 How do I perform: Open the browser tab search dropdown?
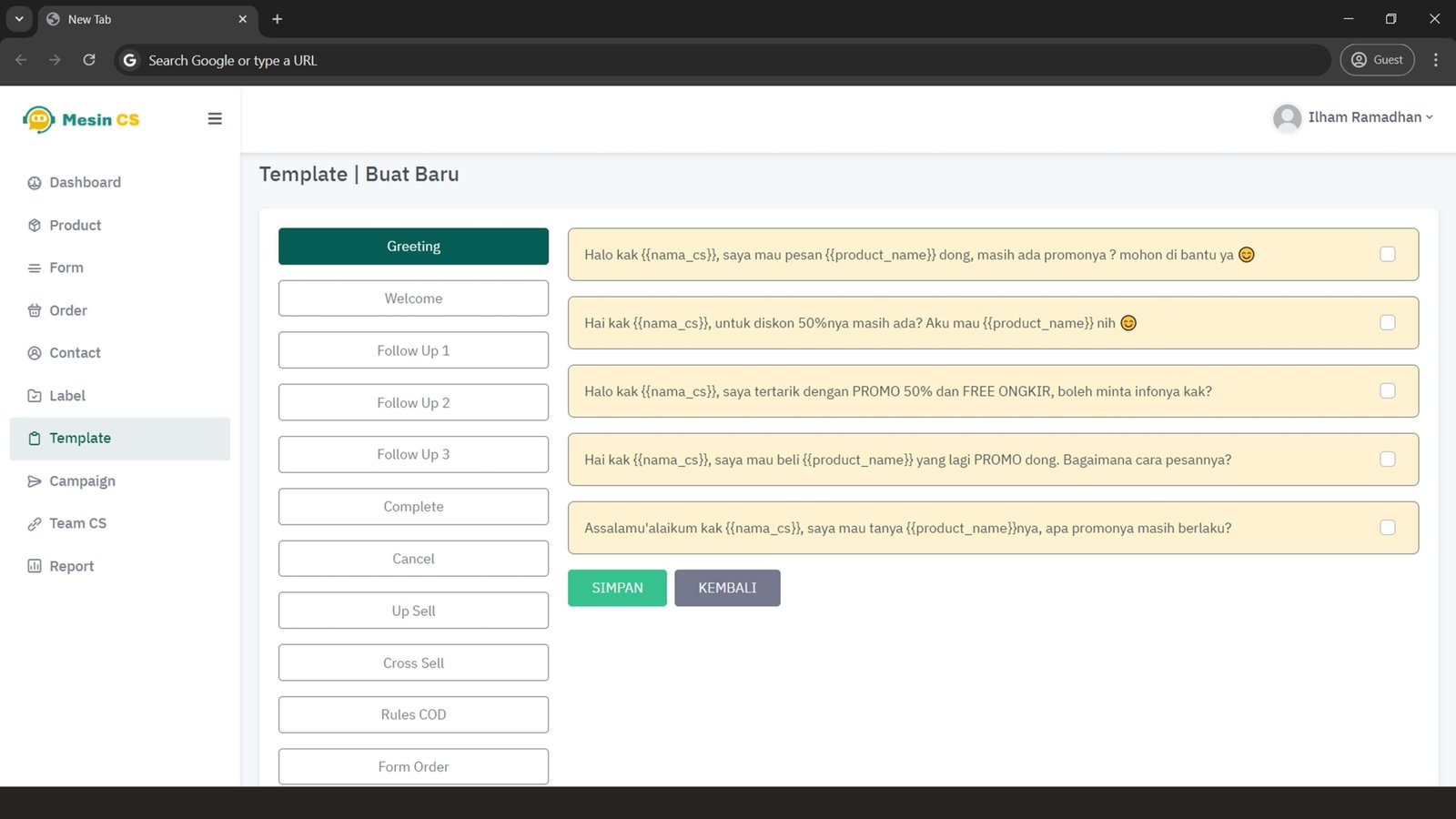click(19, 19)
